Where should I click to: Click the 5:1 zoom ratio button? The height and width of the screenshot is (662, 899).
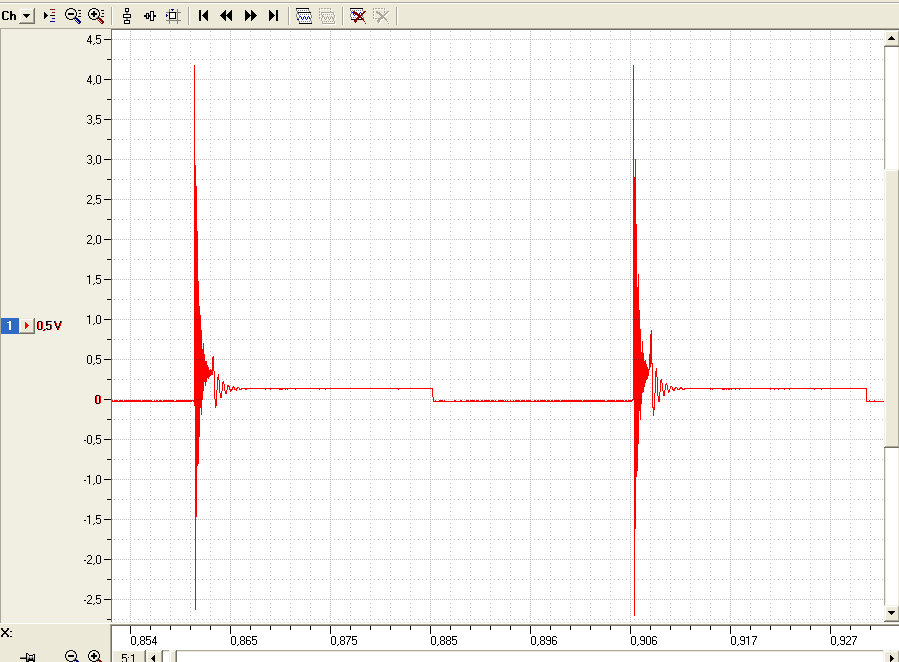pos(128,657)
